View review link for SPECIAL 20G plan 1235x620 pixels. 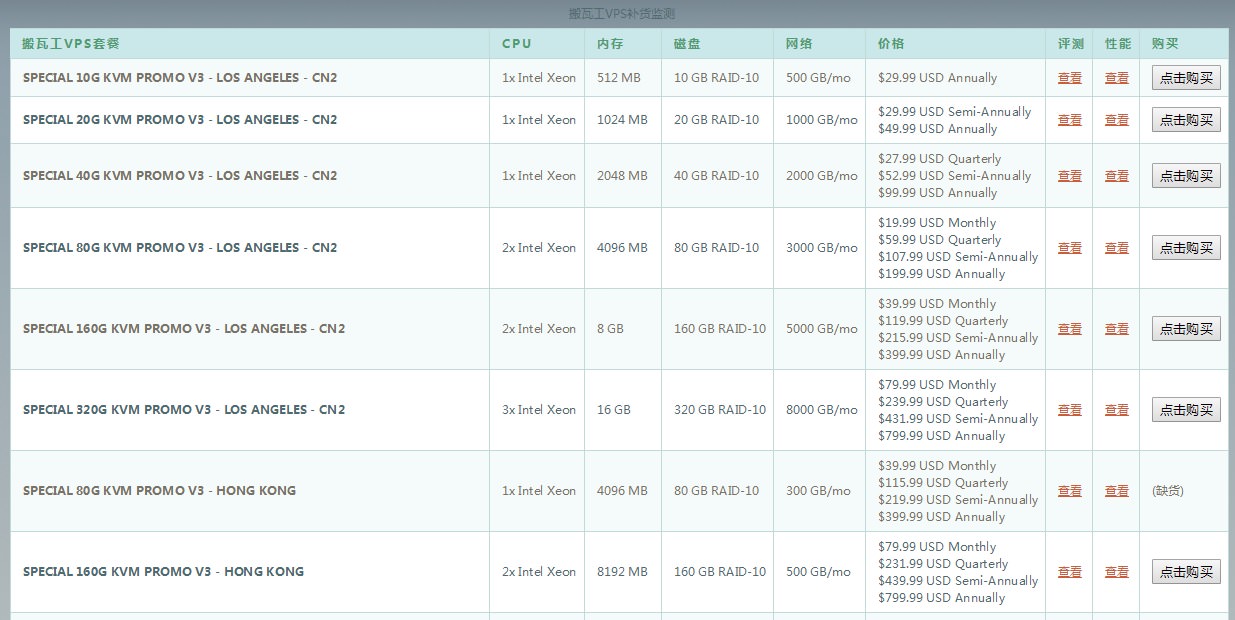(1069, 120)
